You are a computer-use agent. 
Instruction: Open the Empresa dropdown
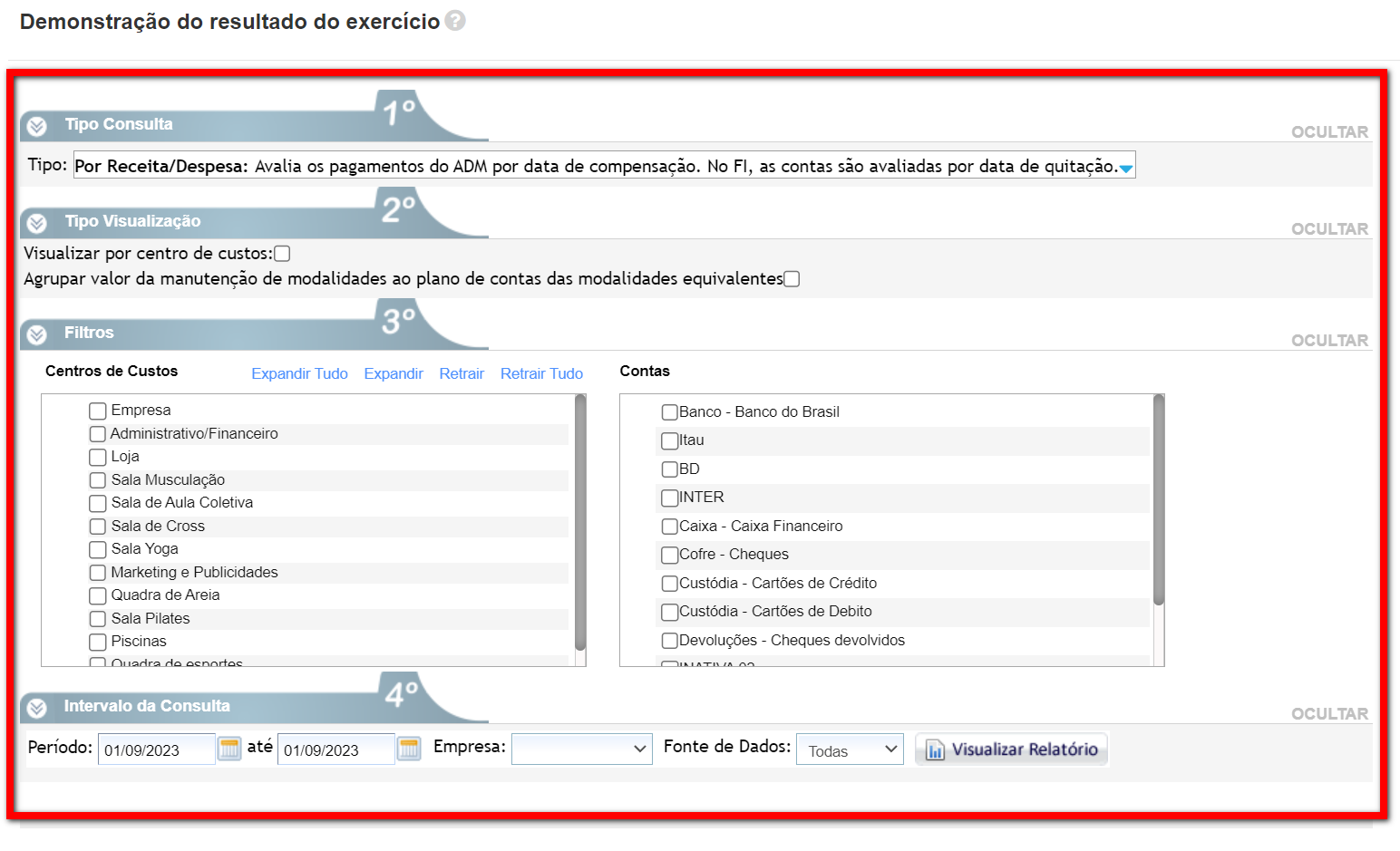[581, 749]
